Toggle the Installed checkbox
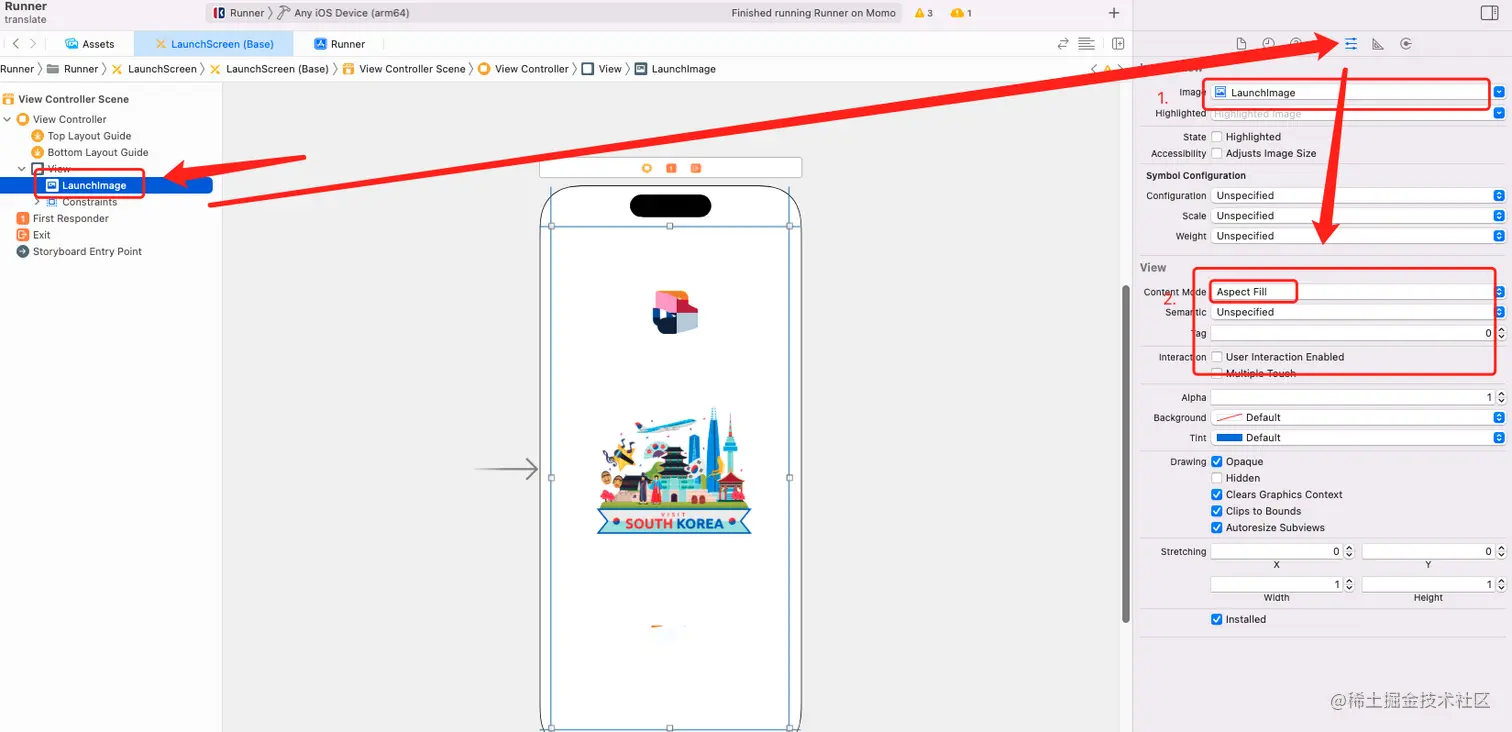The width and height of the screenshot is (1512, 732). point(1217,619)
